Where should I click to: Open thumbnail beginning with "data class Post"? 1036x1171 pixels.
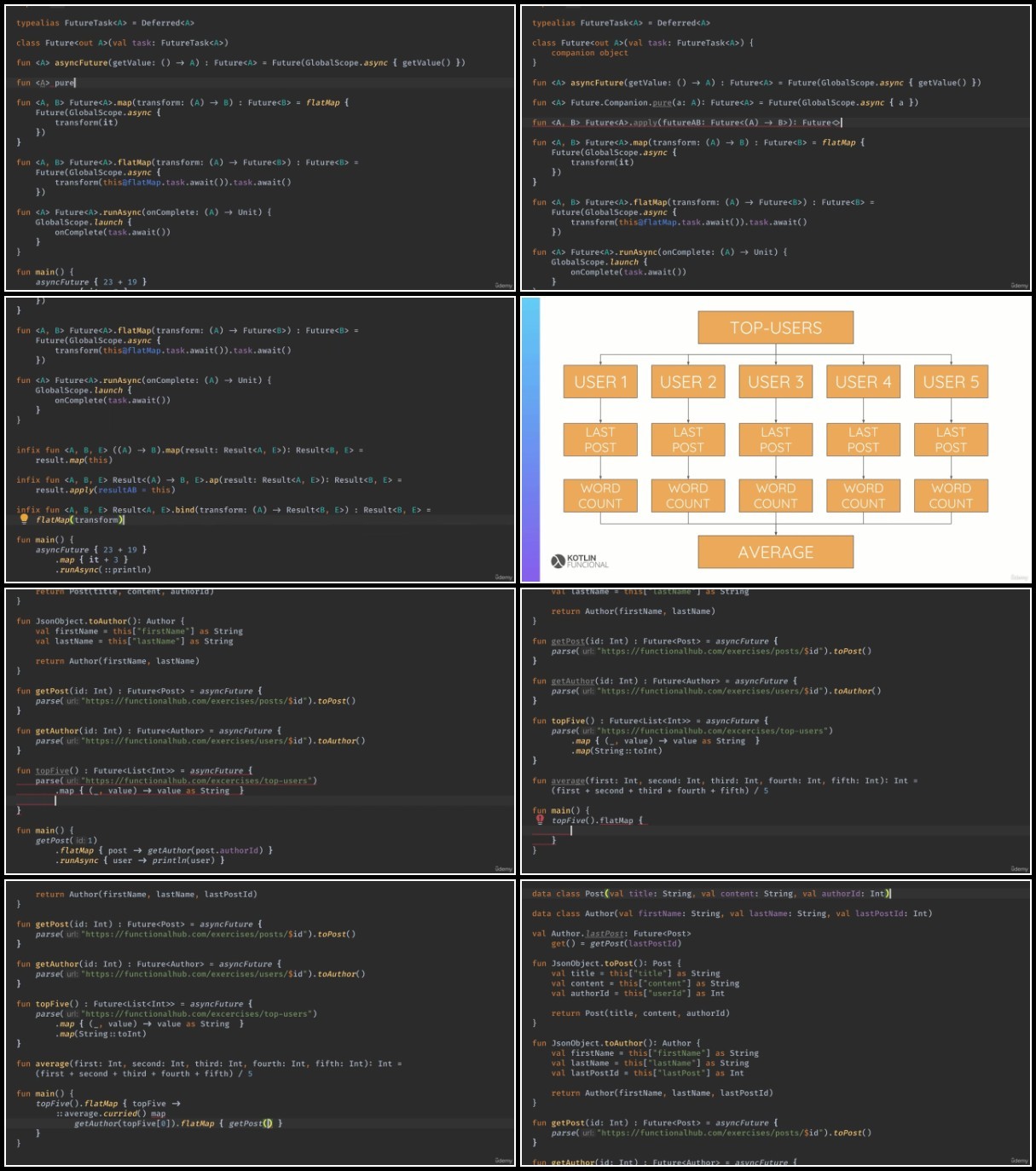pos(775,1023)
